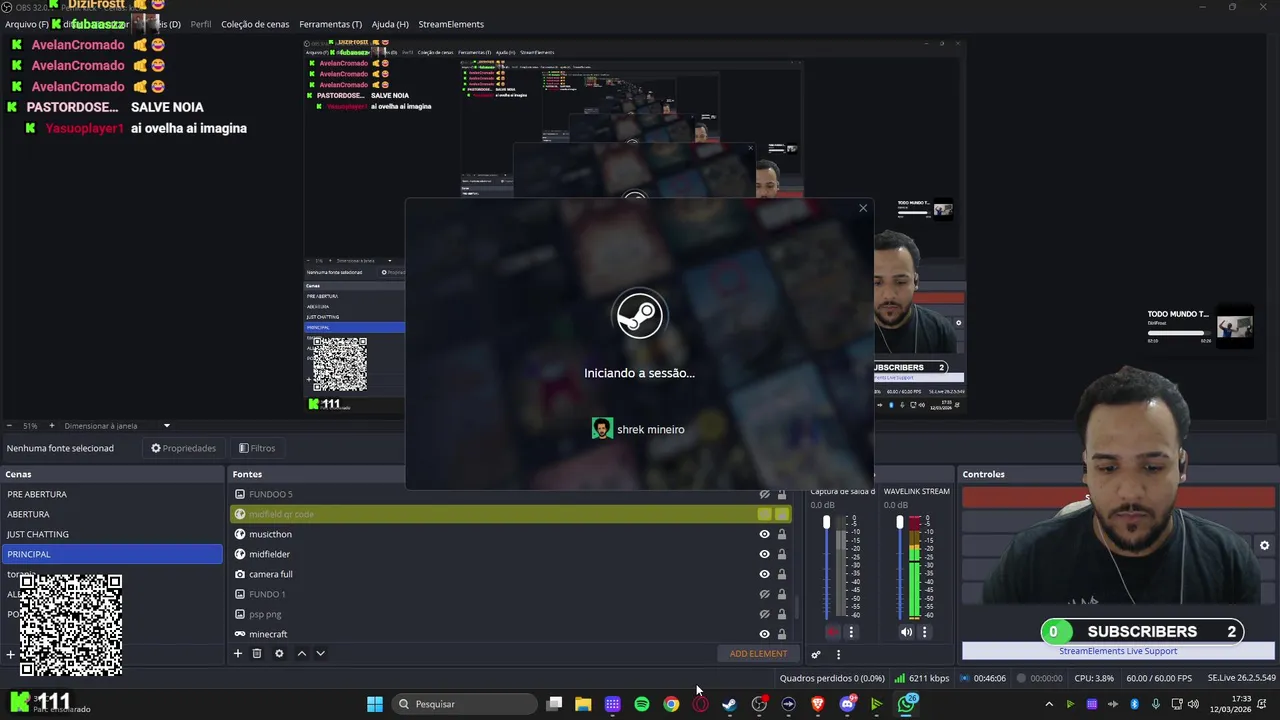Unmute Captura de saída audio channel
Viewport: 1280px width, 720px height.
pos(832,632)
